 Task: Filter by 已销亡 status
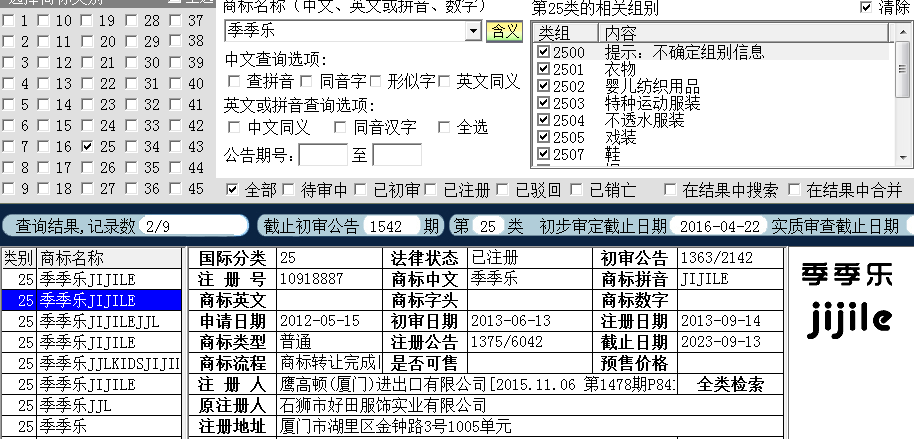(x=576, y=189)
